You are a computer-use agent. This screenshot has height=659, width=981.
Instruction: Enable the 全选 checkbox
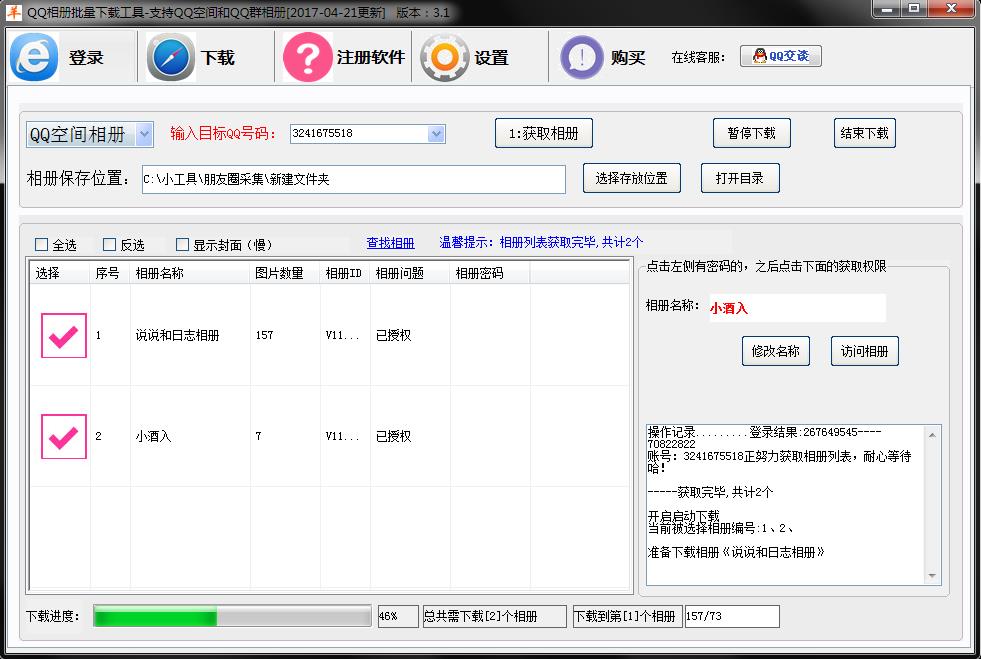point(42,244)
